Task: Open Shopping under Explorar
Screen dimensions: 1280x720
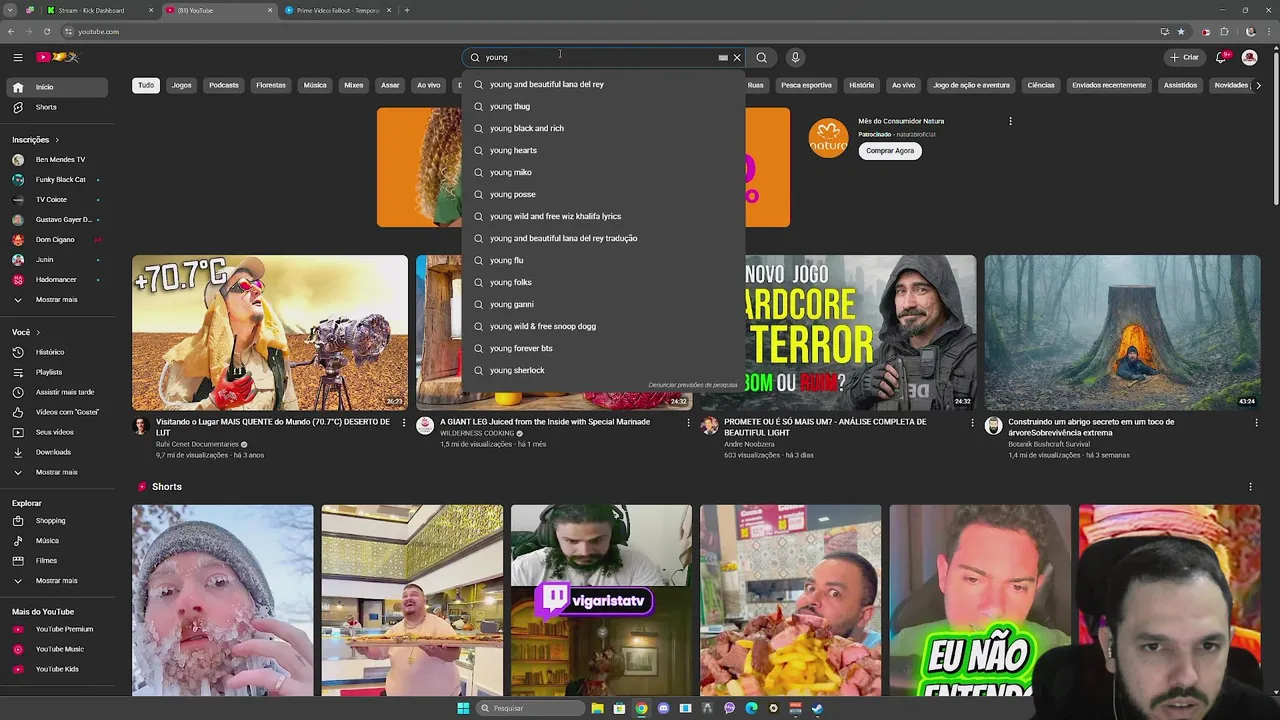Action: coord(59,520)
